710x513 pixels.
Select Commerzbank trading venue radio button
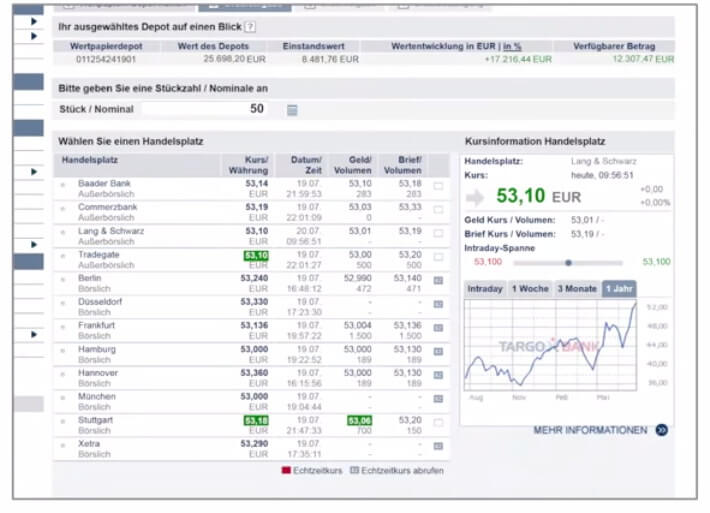click(63, 209)
